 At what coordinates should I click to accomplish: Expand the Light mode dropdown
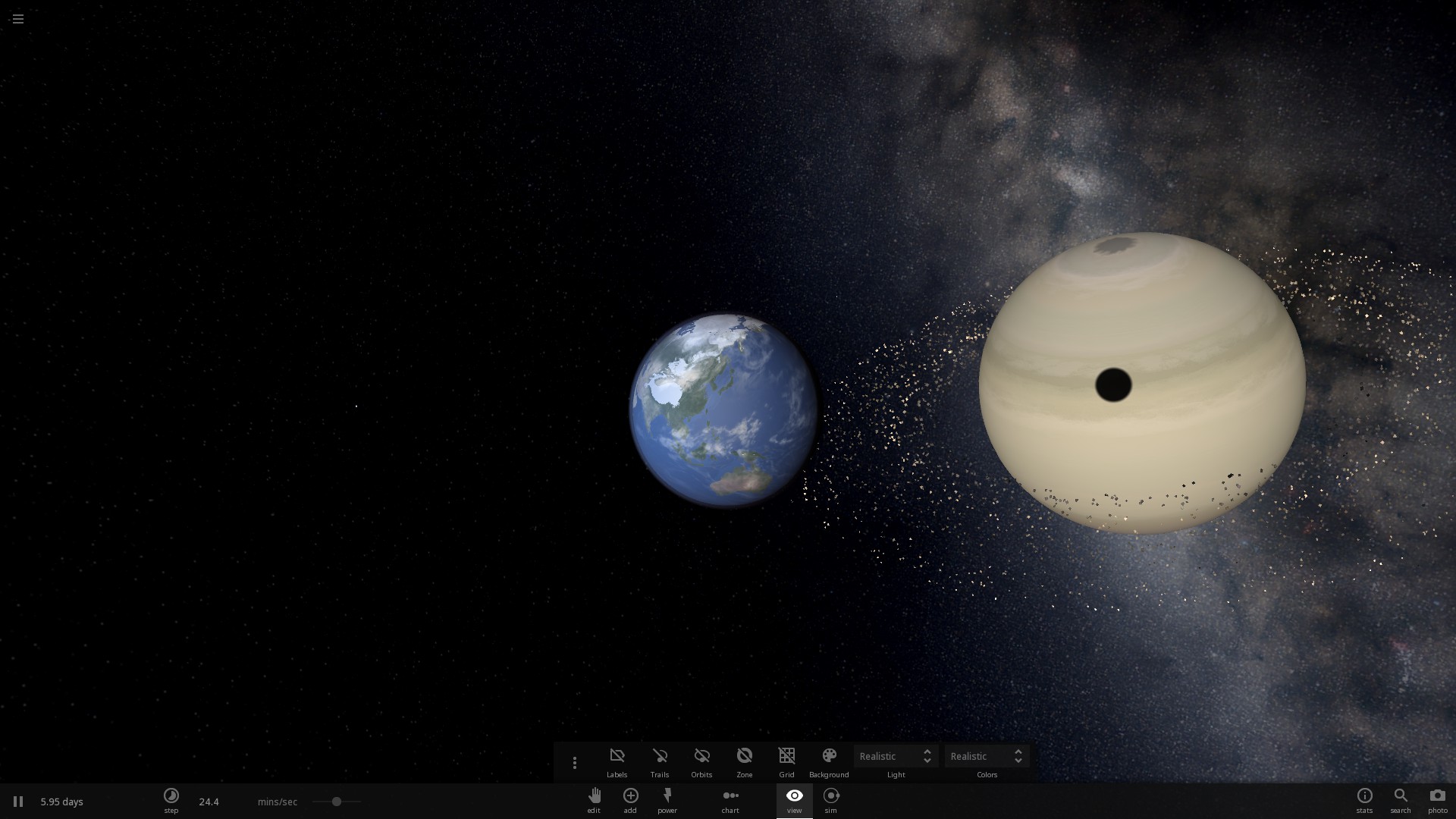(x=896, y=756)
